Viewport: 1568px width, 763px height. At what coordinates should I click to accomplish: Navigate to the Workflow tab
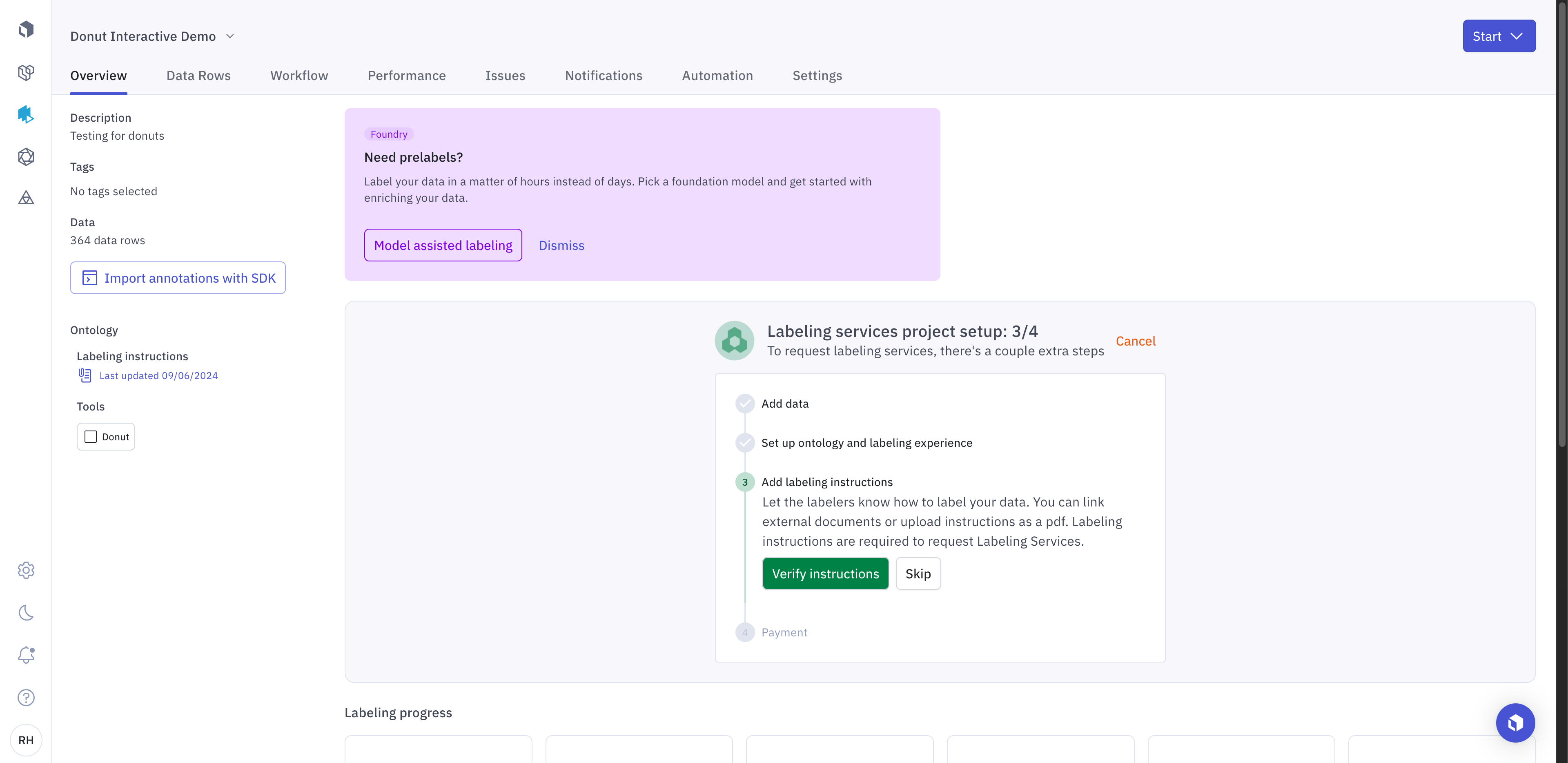(299, 75)
